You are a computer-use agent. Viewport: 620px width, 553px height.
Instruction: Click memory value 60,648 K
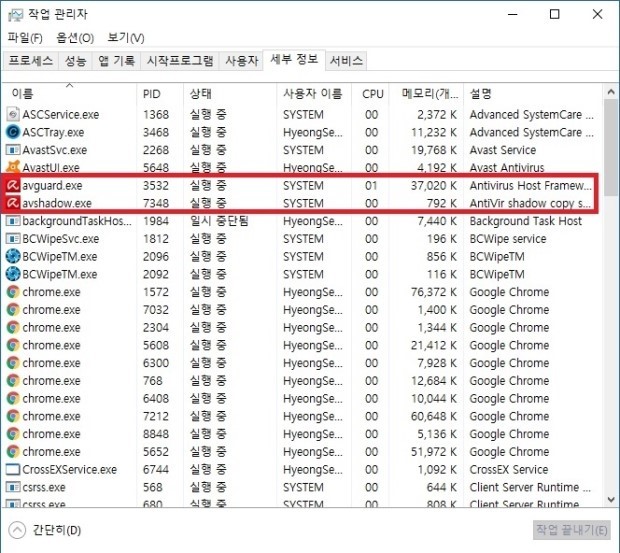coord(433,416)
